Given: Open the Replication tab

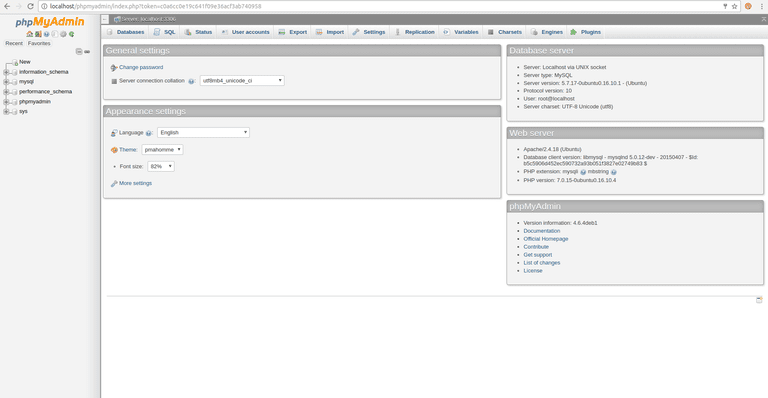Looking at the screenshot, I should [x=414, y=32].
